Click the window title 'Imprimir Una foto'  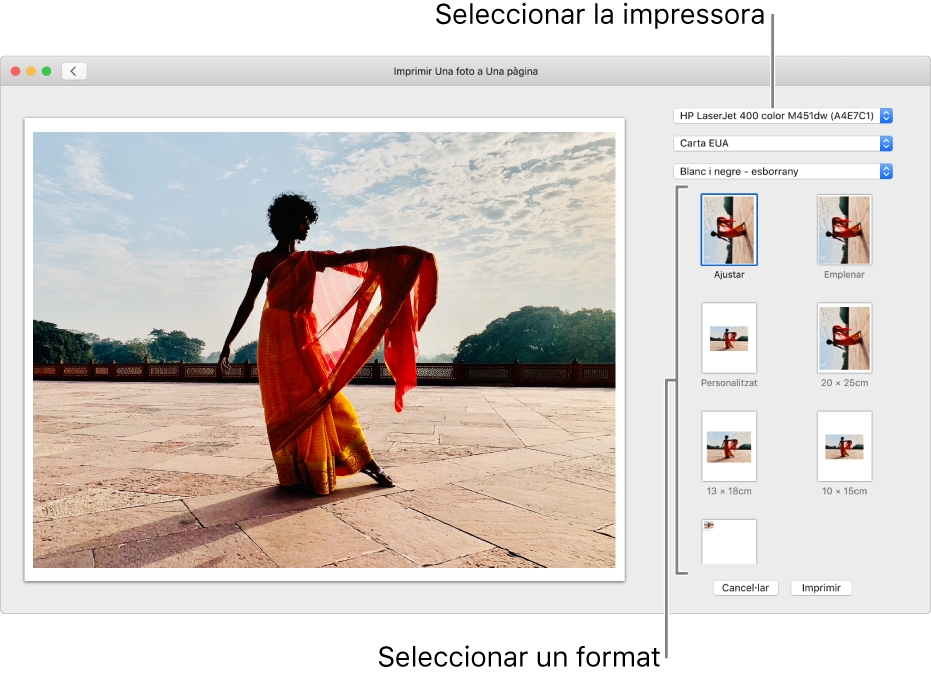tap(465, 71)
